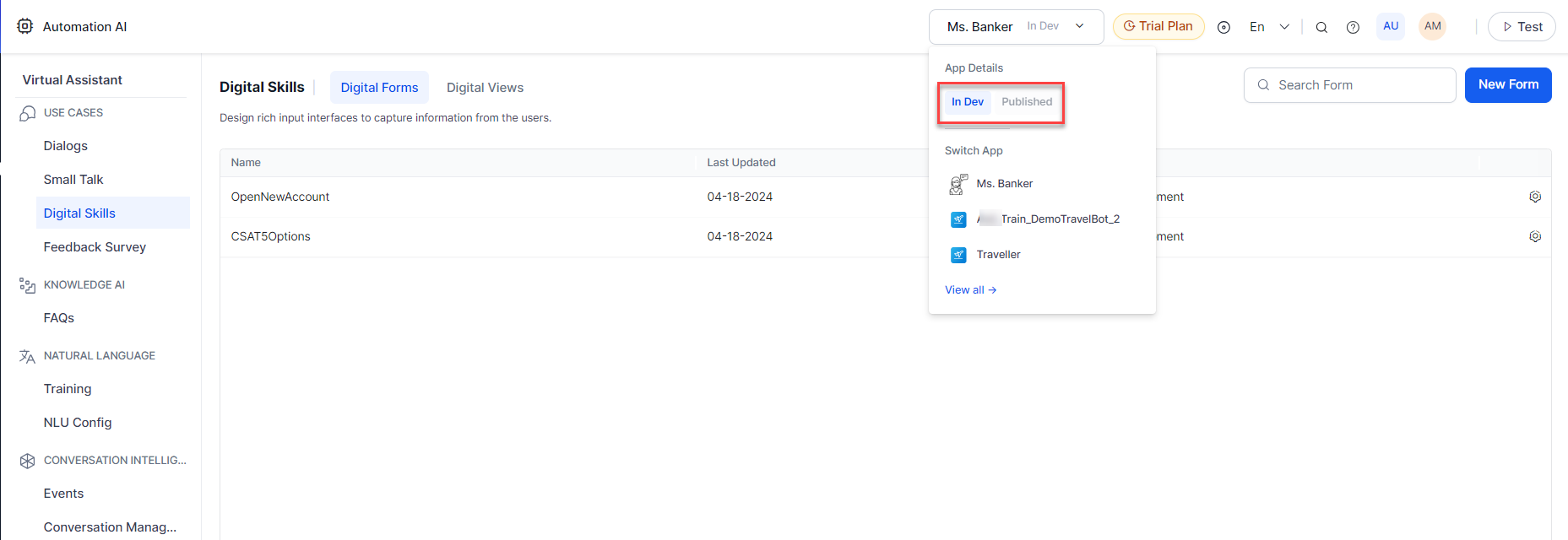This screenshot has width=1568, height=540.
Task: Open Feedback Survey in sidebar
Action: (x=95, y=247)
